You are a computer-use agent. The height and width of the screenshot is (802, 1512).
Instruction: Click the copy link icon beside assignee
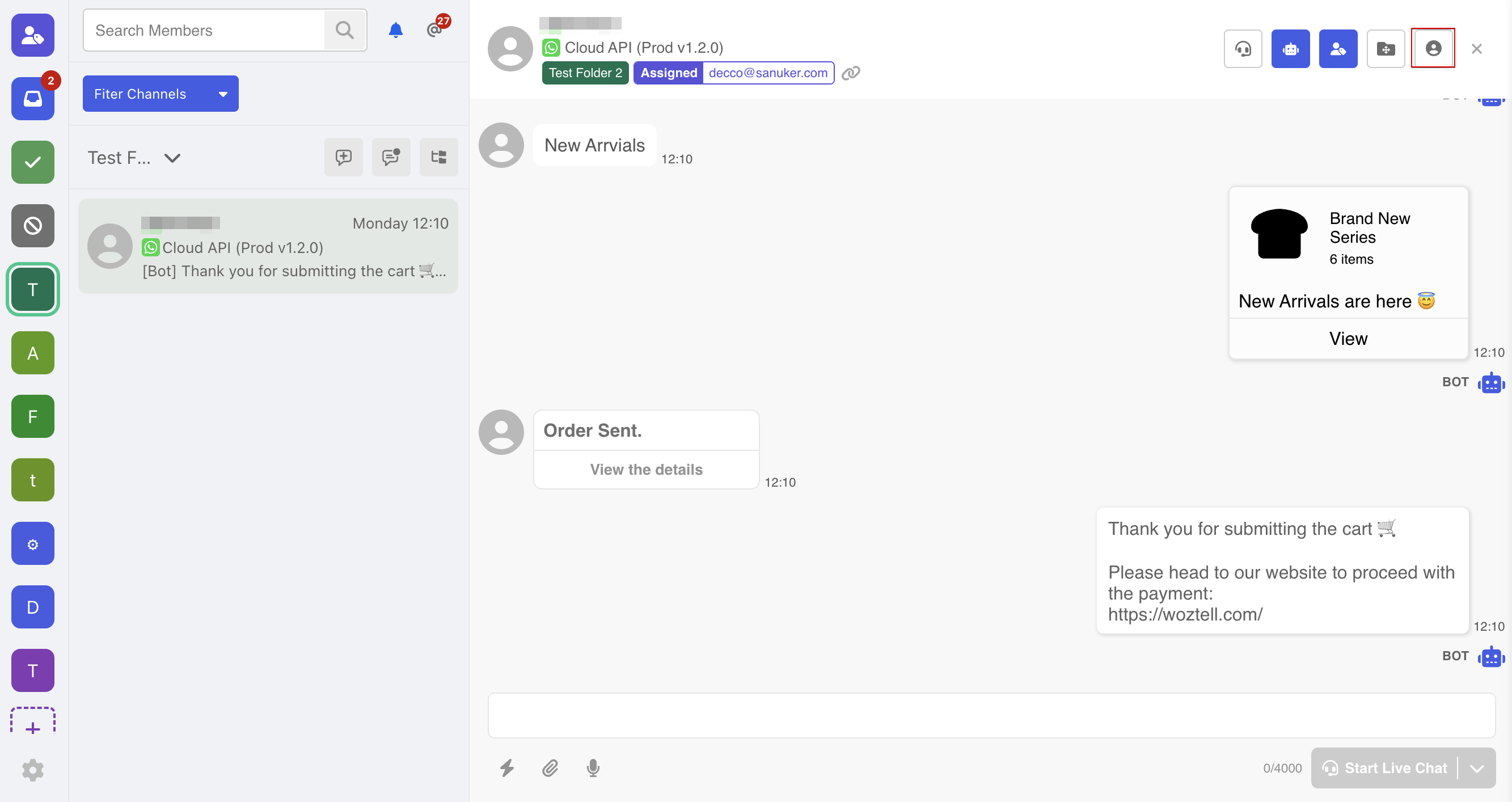coord(851,73)
